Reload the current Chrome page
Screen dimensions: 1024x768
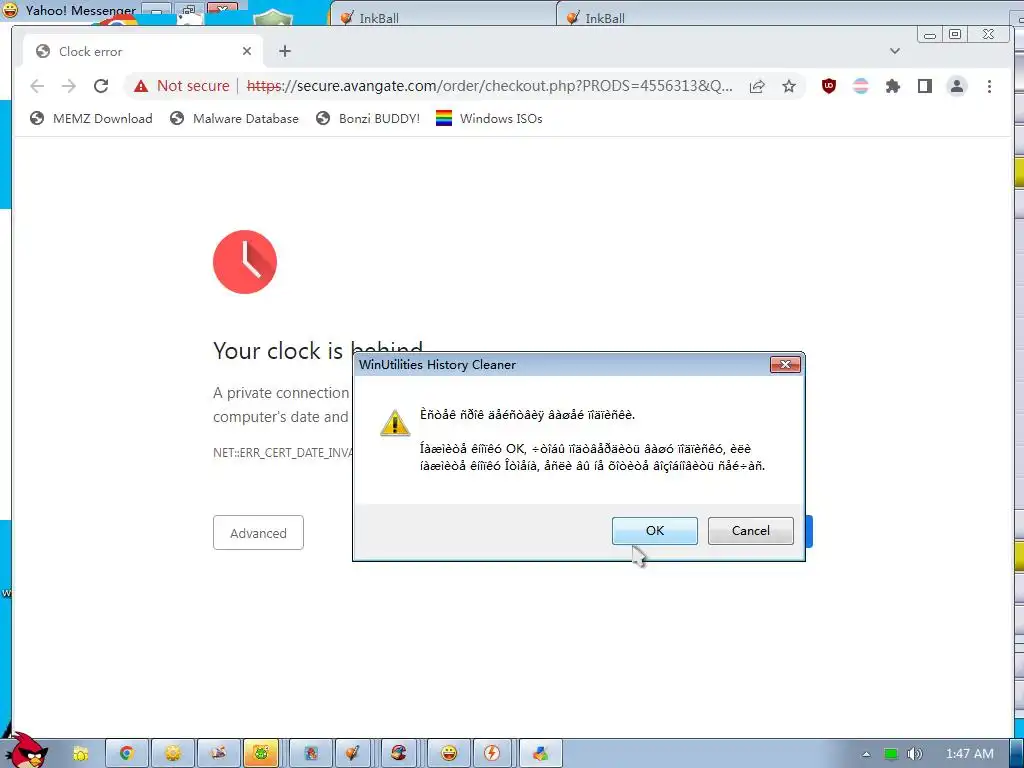pos(101,86)
